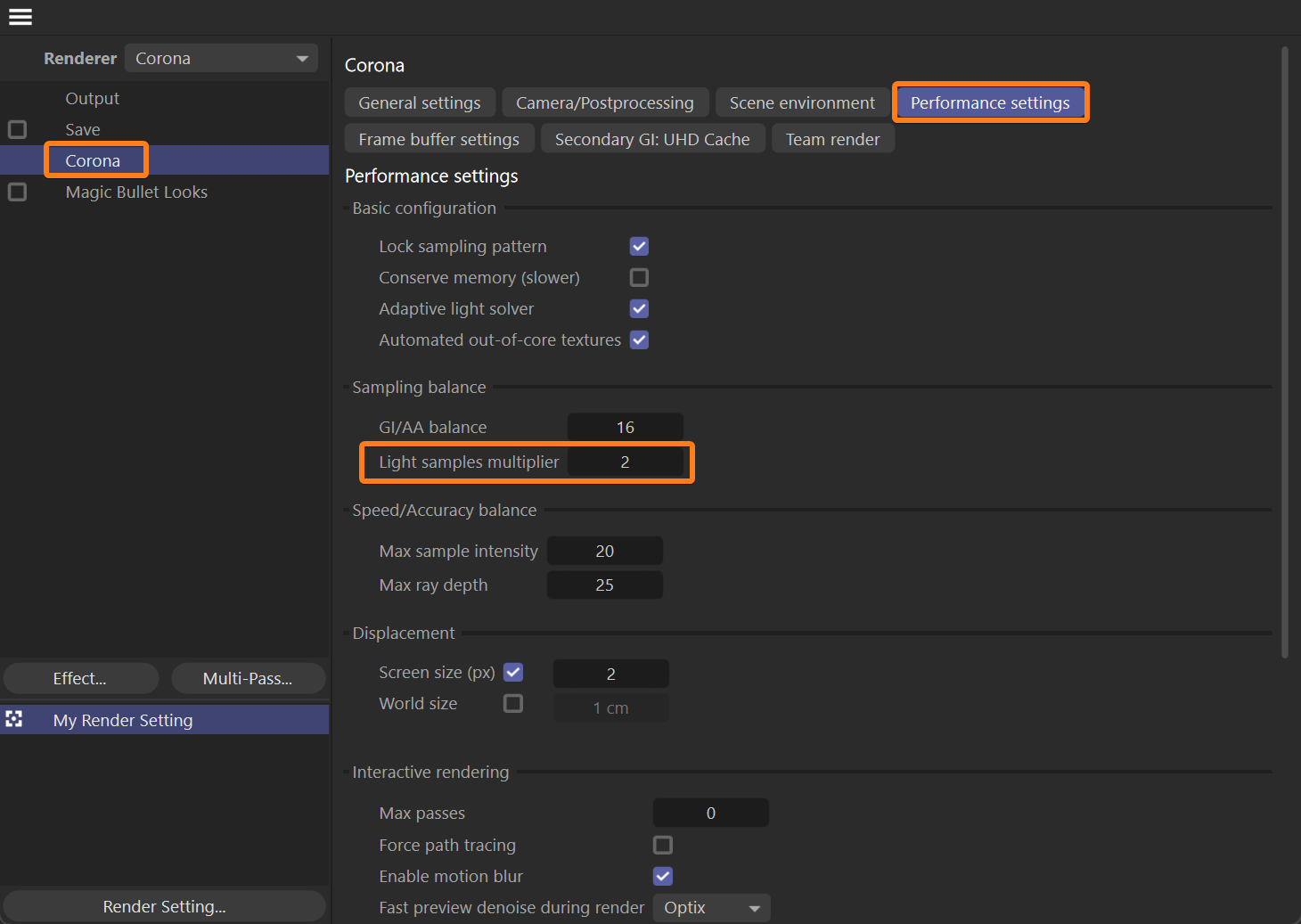
Task: Open the Team render tab
Action: click(832, 139)
